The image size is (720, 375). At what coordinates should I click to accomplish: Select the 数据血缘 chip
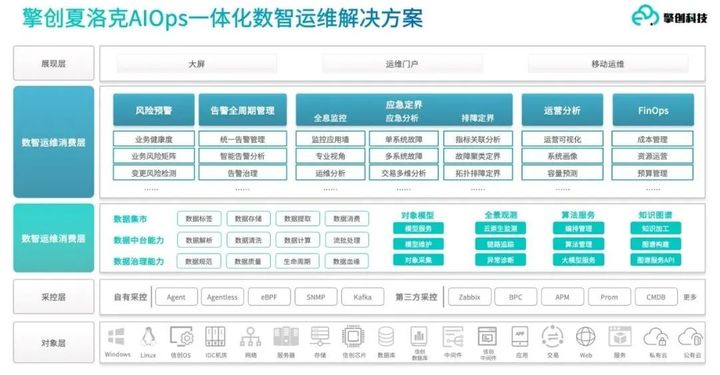(347, 261)
